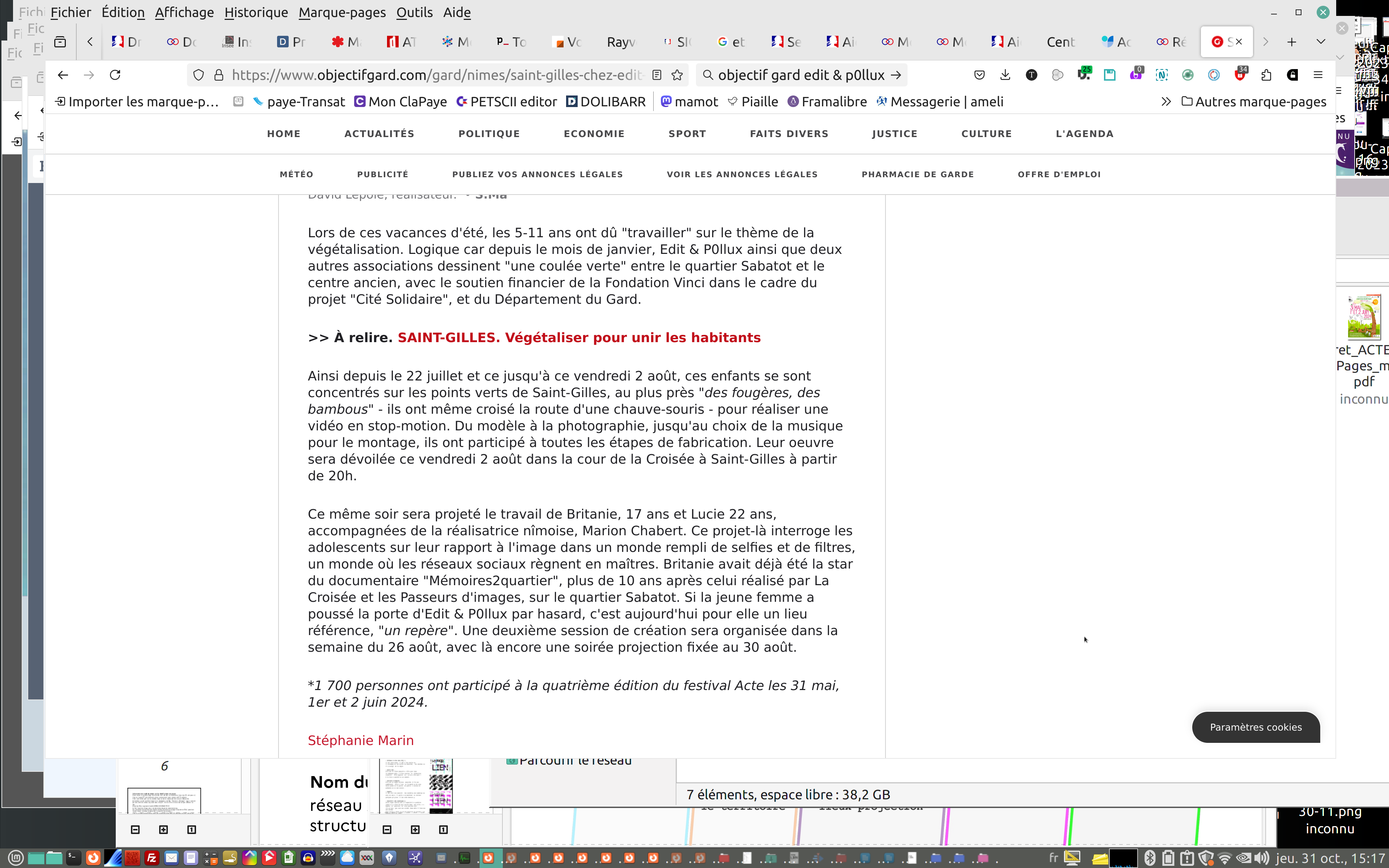Open the Firefox downloads panel
This screenshot has width=1389, height=868.
1005,75
